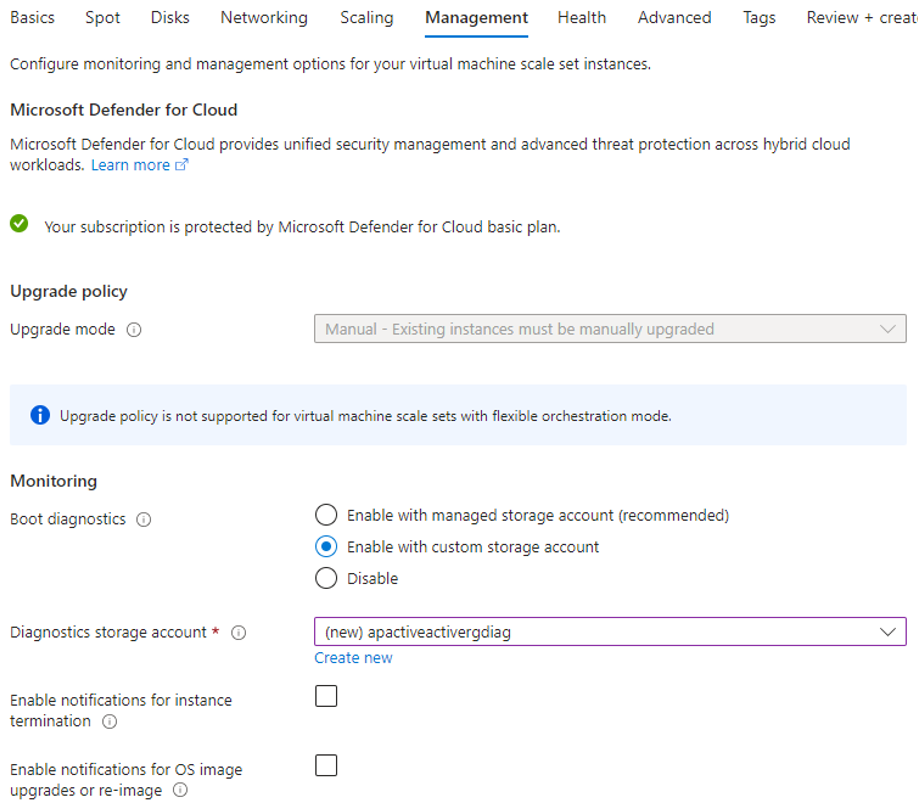Click the instance termination notifications info icon

tap(110, 721)
